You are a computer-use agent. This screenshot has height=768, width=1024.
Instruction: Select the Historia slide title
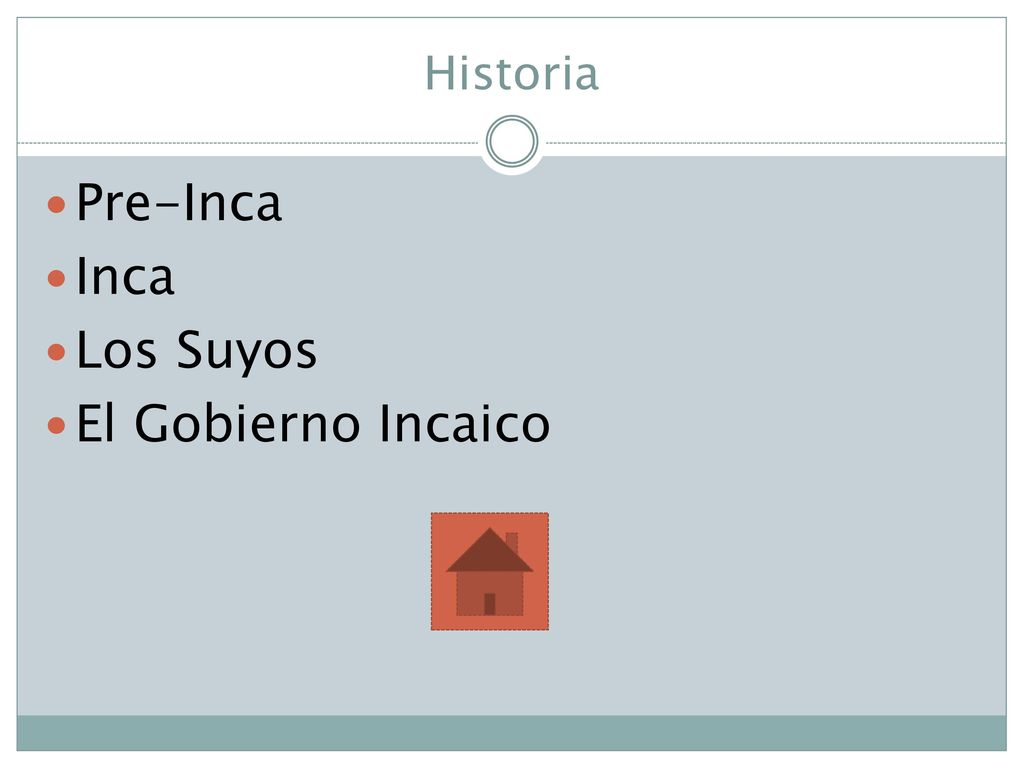pyautogui.click(x=512, y=73)
